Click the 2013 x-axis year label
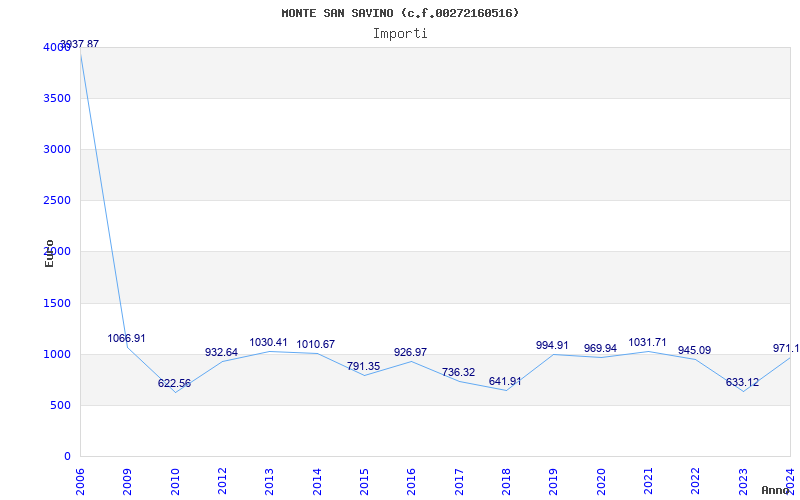Image resolution: width=800 pixels, height=500 pixels. [x=269, y=482]
